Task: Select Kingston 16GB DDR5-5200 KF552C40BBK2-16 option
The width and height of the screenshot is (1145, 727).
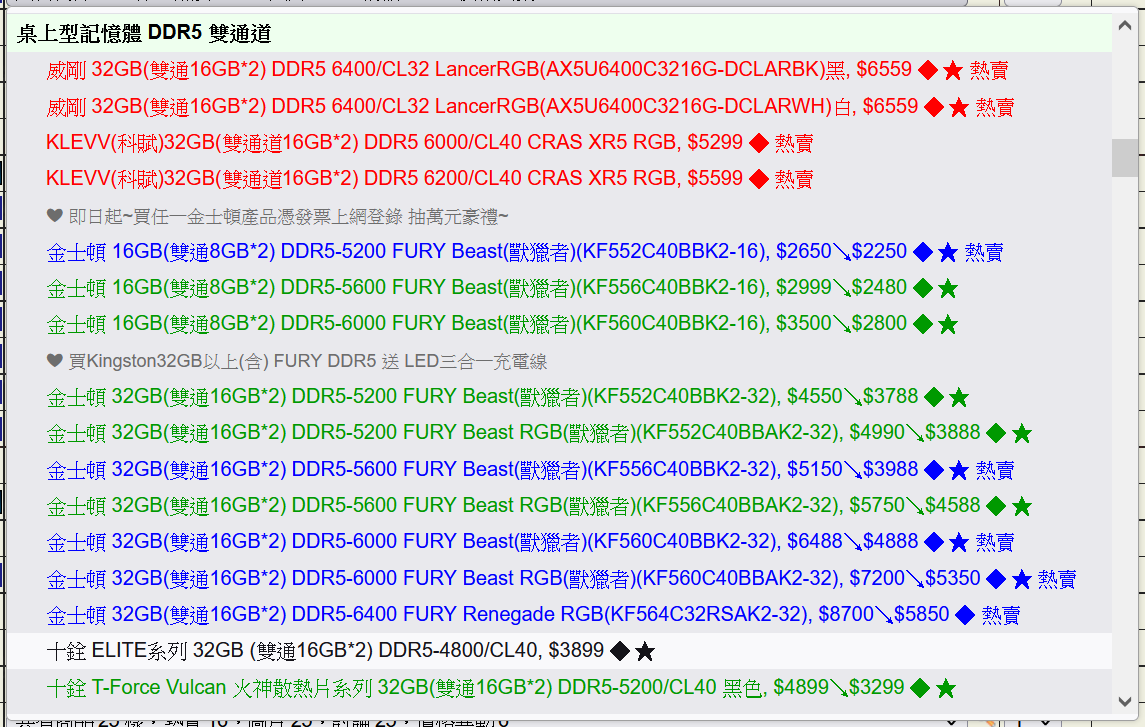Action: [559, 252]
